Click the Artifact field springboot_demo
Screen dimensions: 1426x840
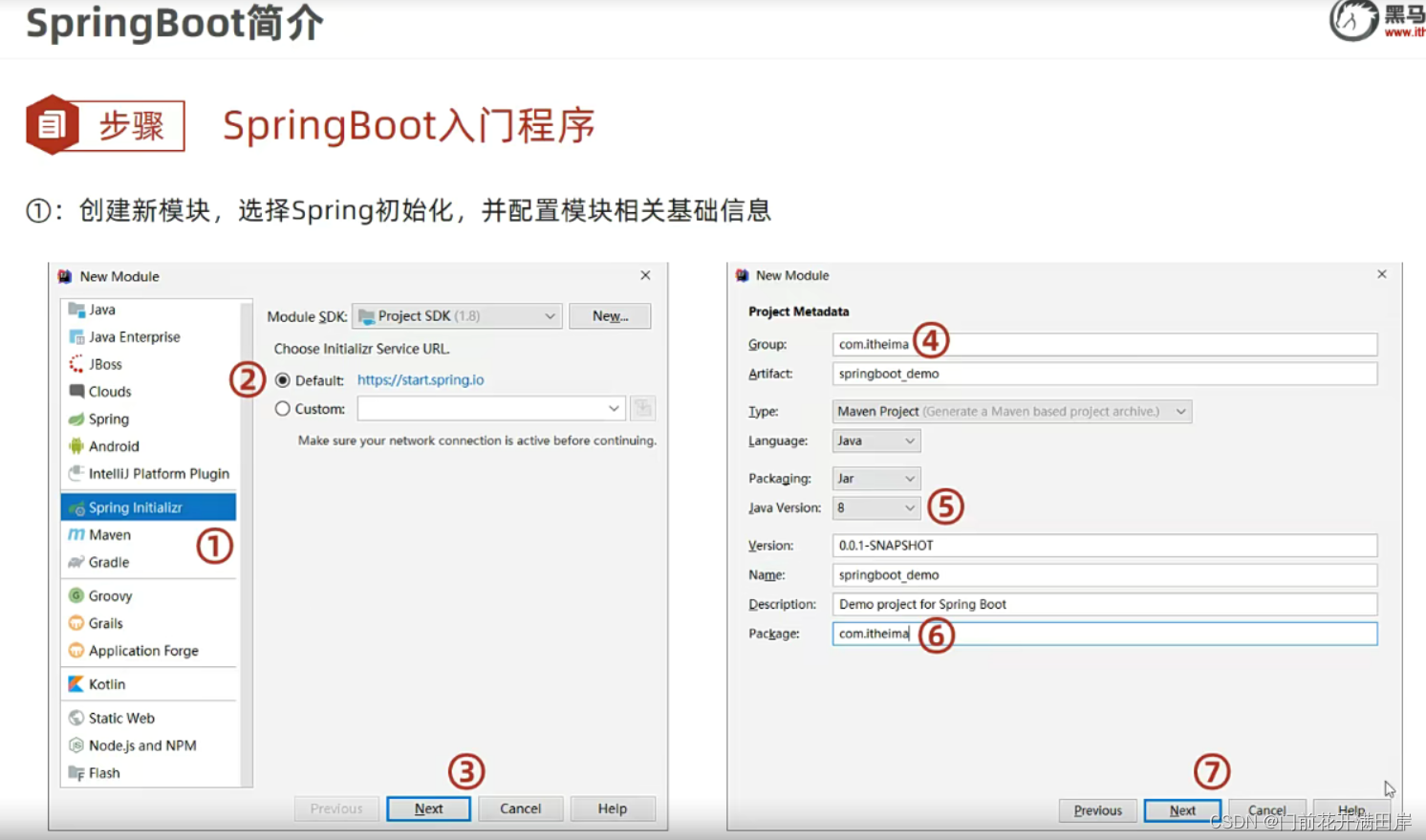(x=1105, y=374)
